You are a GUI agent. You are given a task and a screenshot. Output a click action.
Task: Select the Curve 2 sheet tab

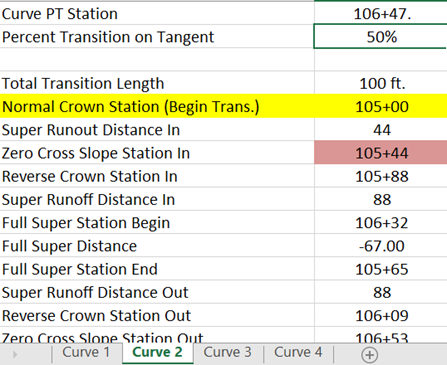(x=158, y=353)
